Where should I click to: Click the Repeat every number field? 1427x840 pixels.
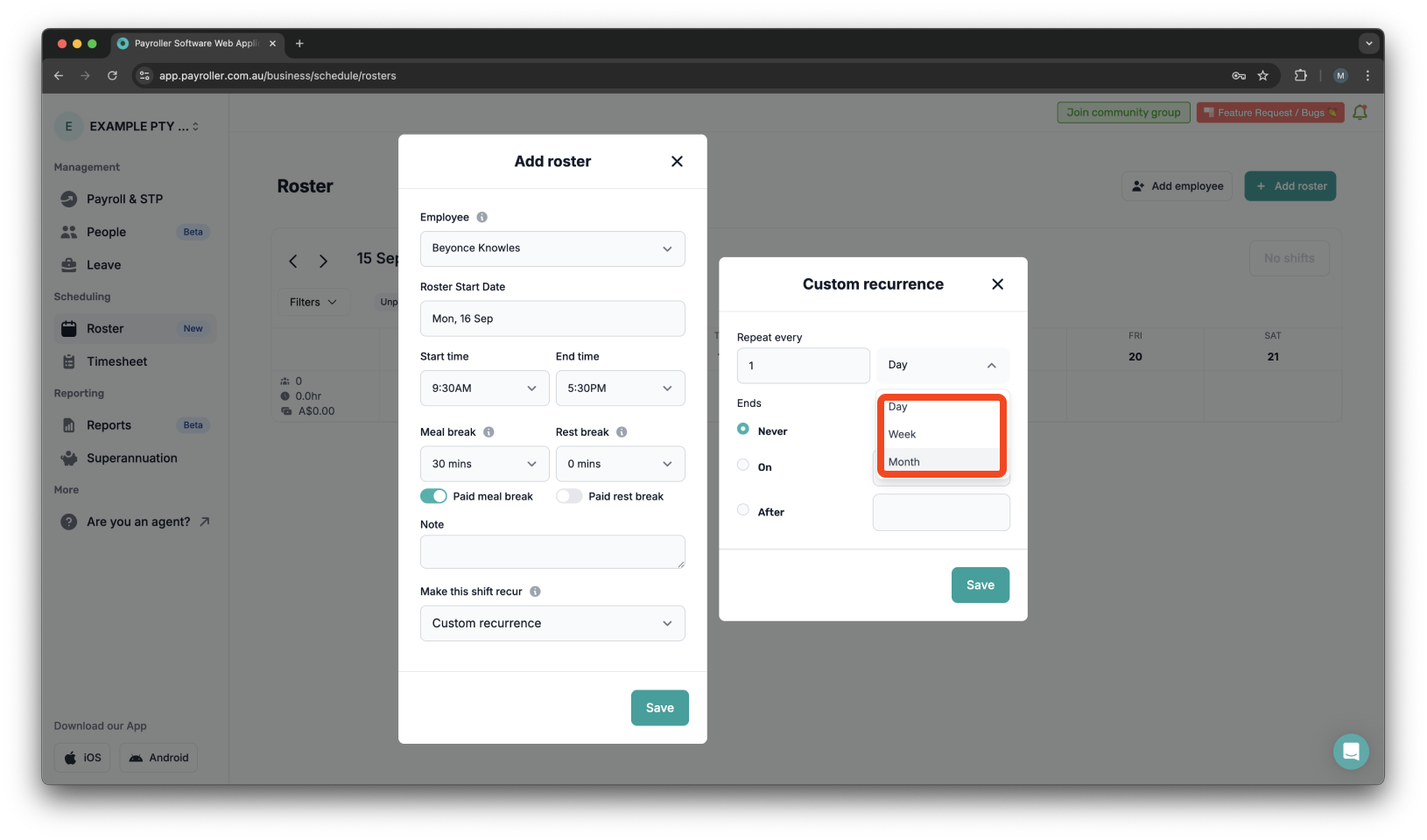pyautogui.click(x=803, y=366)
